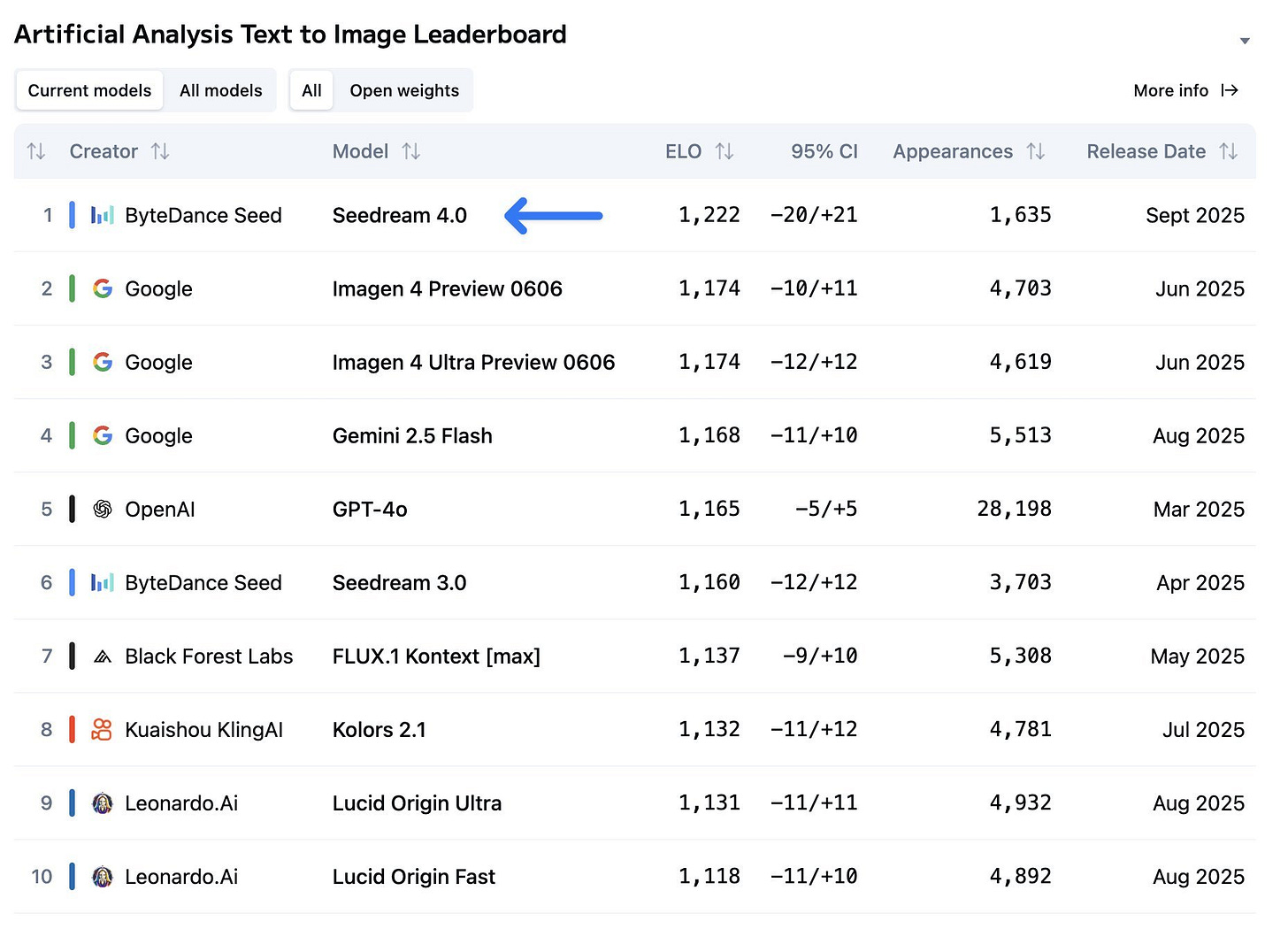Click the Google logo in Imagen 4 Ultra Preview row
1288x929 pixels.
click(x=103, y=362)
